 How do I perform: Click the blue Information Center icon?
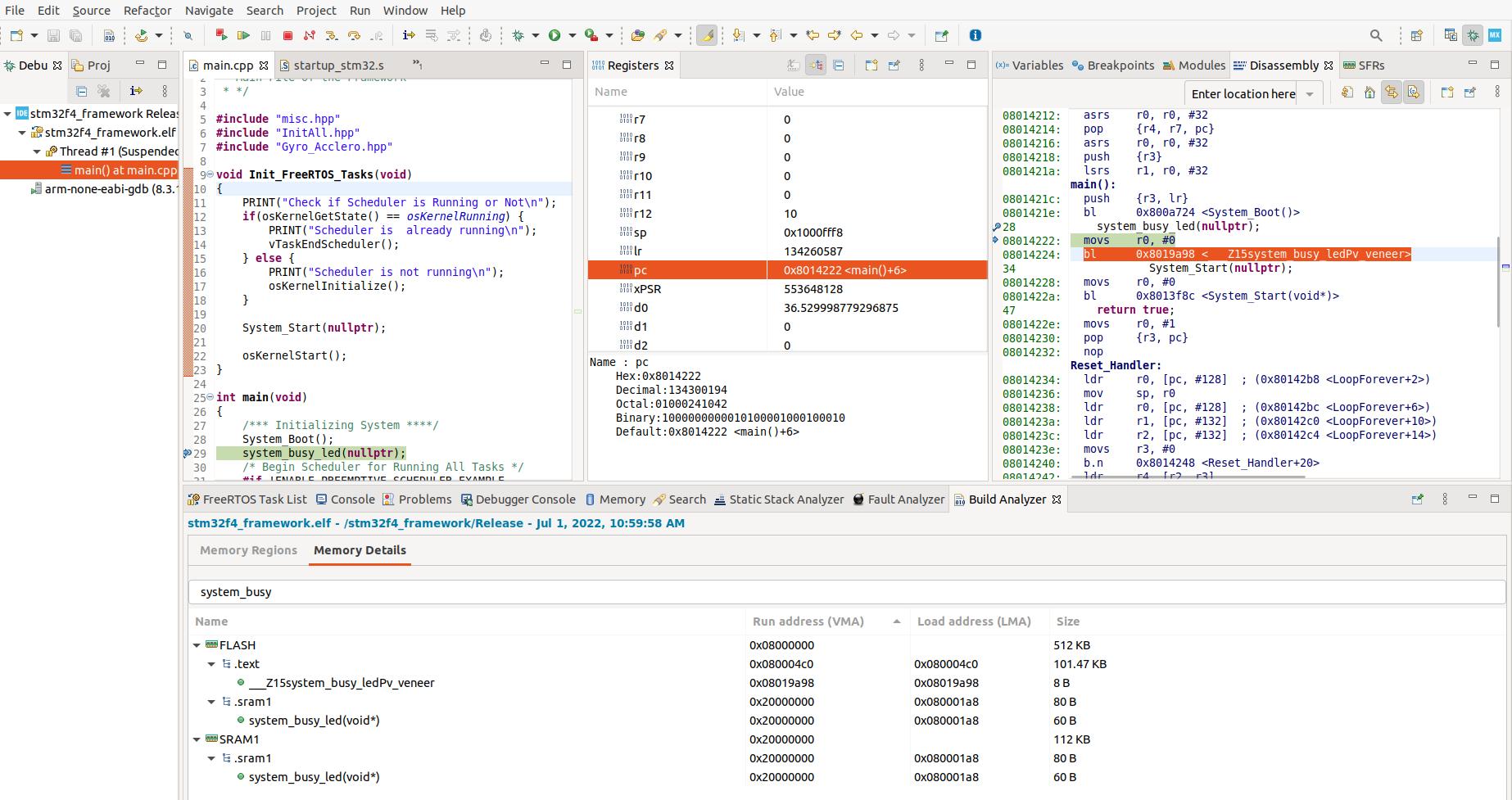point(975,35)
